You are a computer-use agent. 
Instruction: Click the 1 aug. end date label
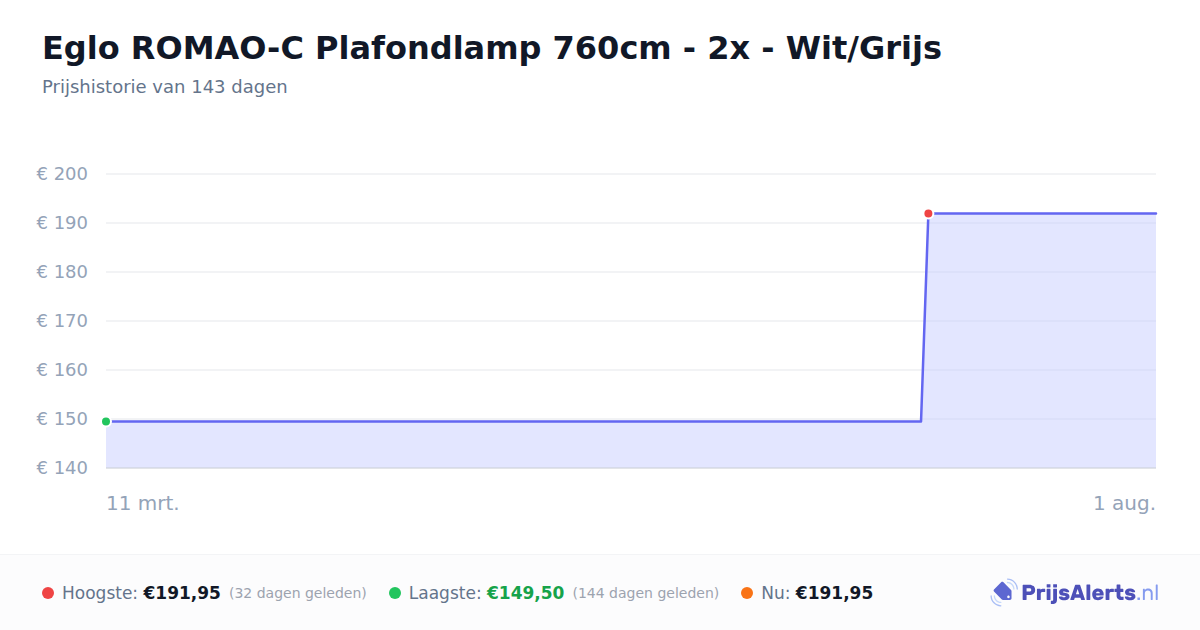click(x=1124, y=503)
